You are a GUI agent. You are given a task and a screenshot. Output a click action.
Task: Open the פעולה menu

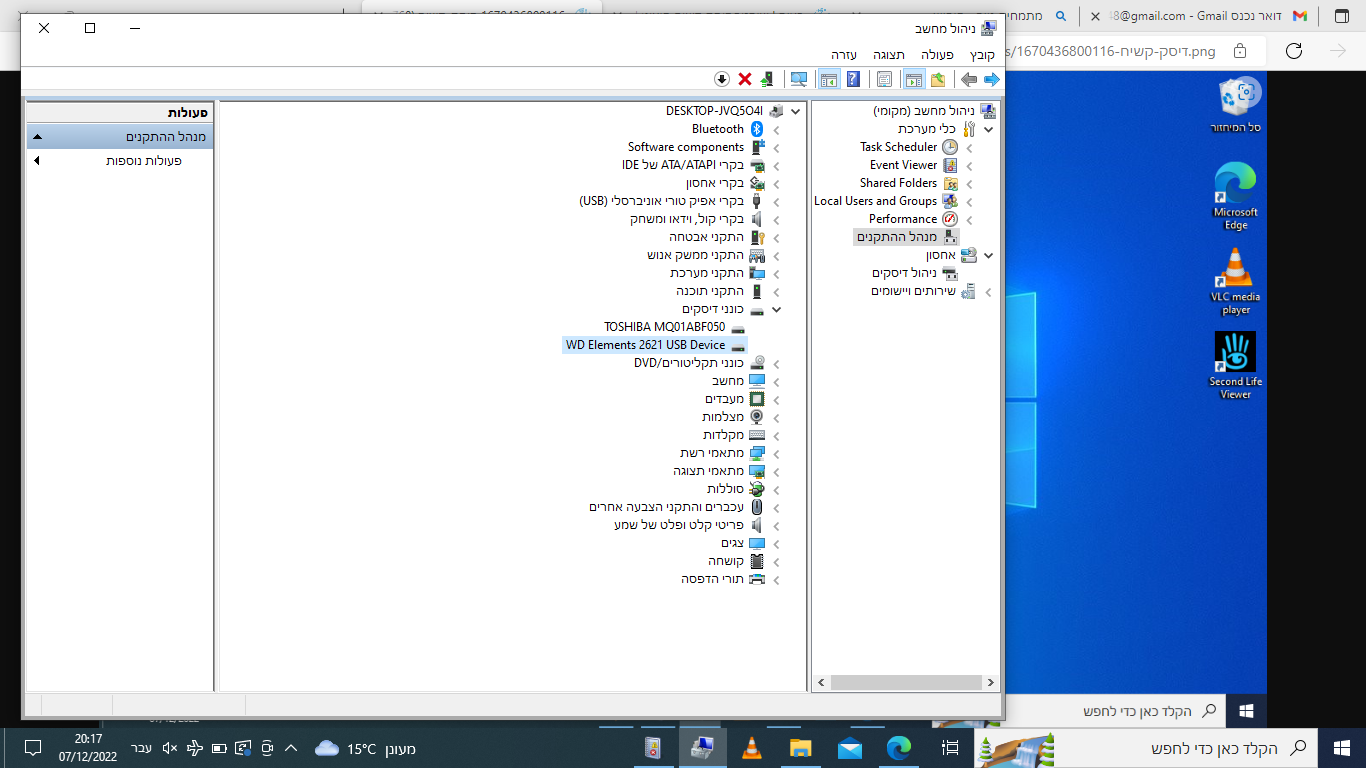pos(937,54)
